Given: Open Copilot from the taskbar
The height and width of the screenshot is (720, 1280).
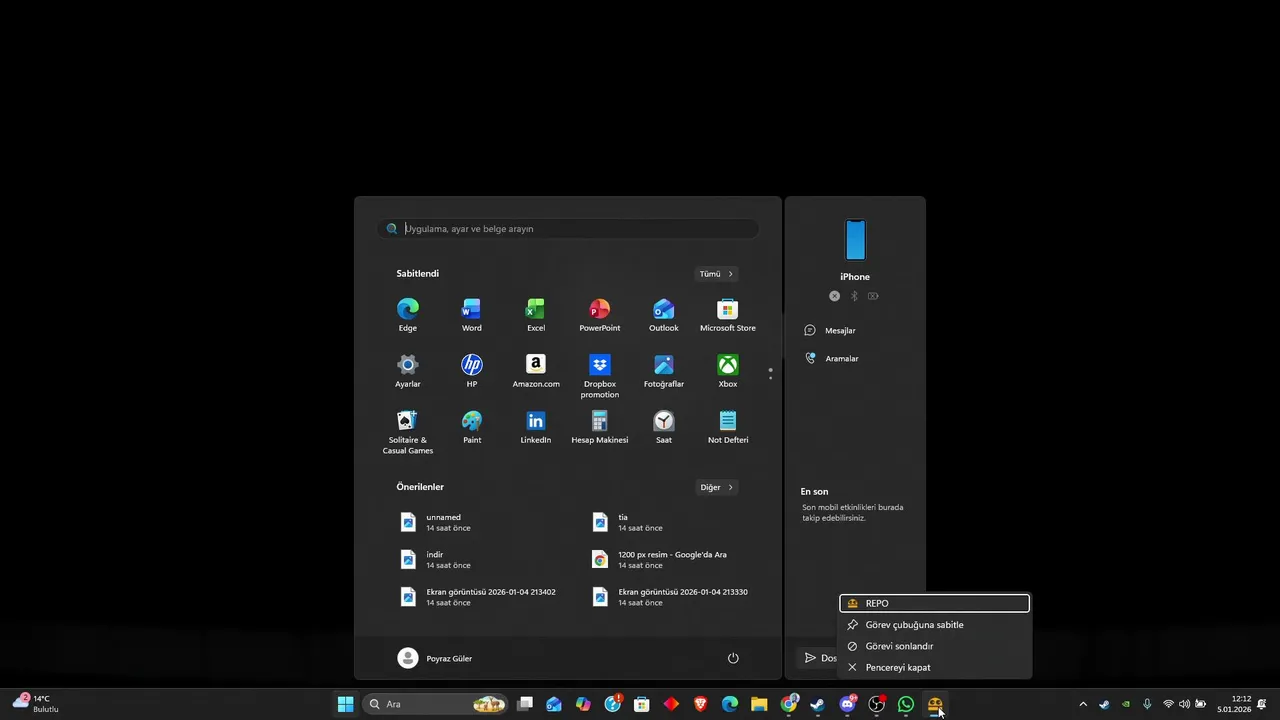Looking at the screenshot, I should click(583, 704).
